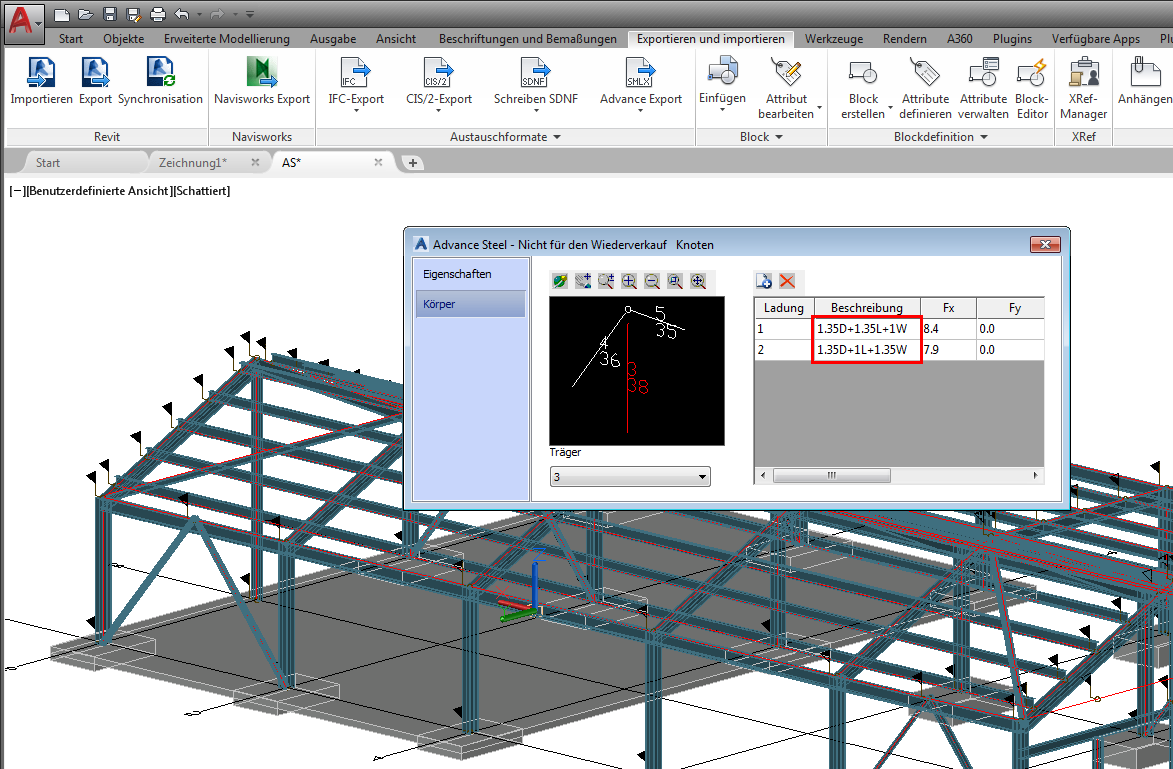
Task: Delete the load row with red X icon
Action: [787, 281]
